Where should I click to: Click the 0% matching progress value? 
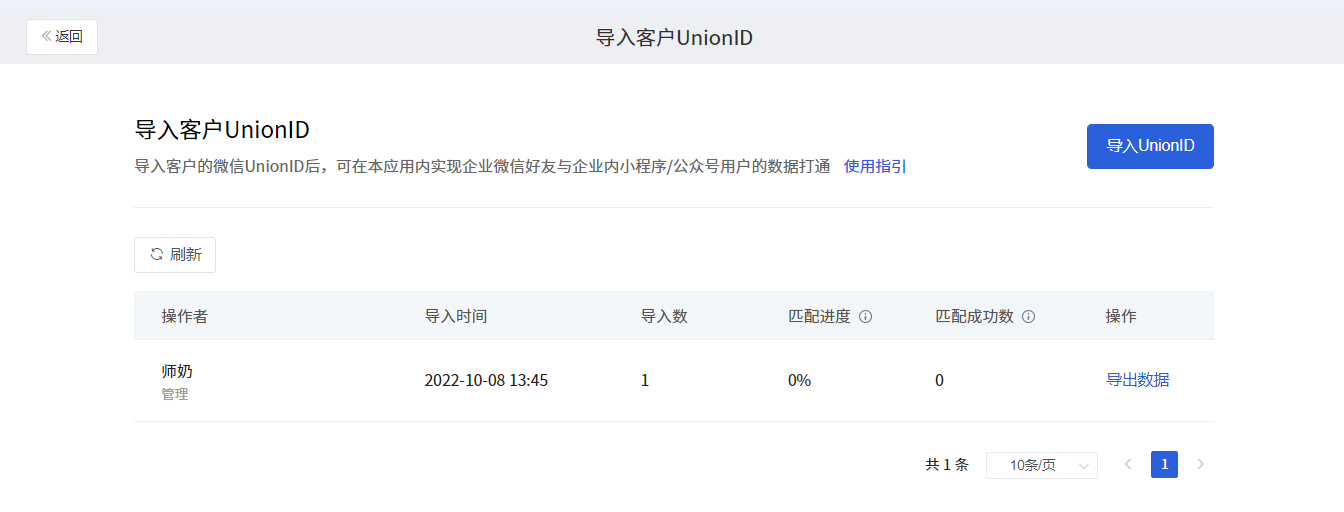point(799,381)
